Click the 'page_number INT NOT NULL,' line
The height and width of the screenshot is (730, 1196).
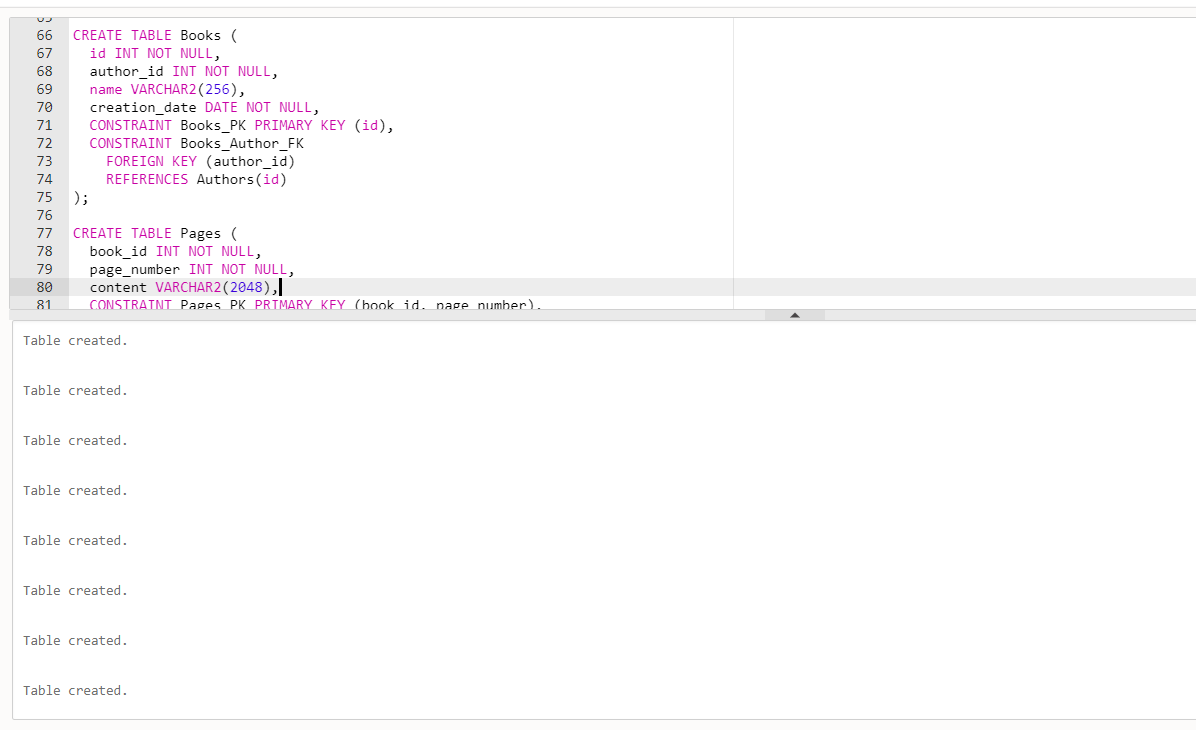click(192, 269)
